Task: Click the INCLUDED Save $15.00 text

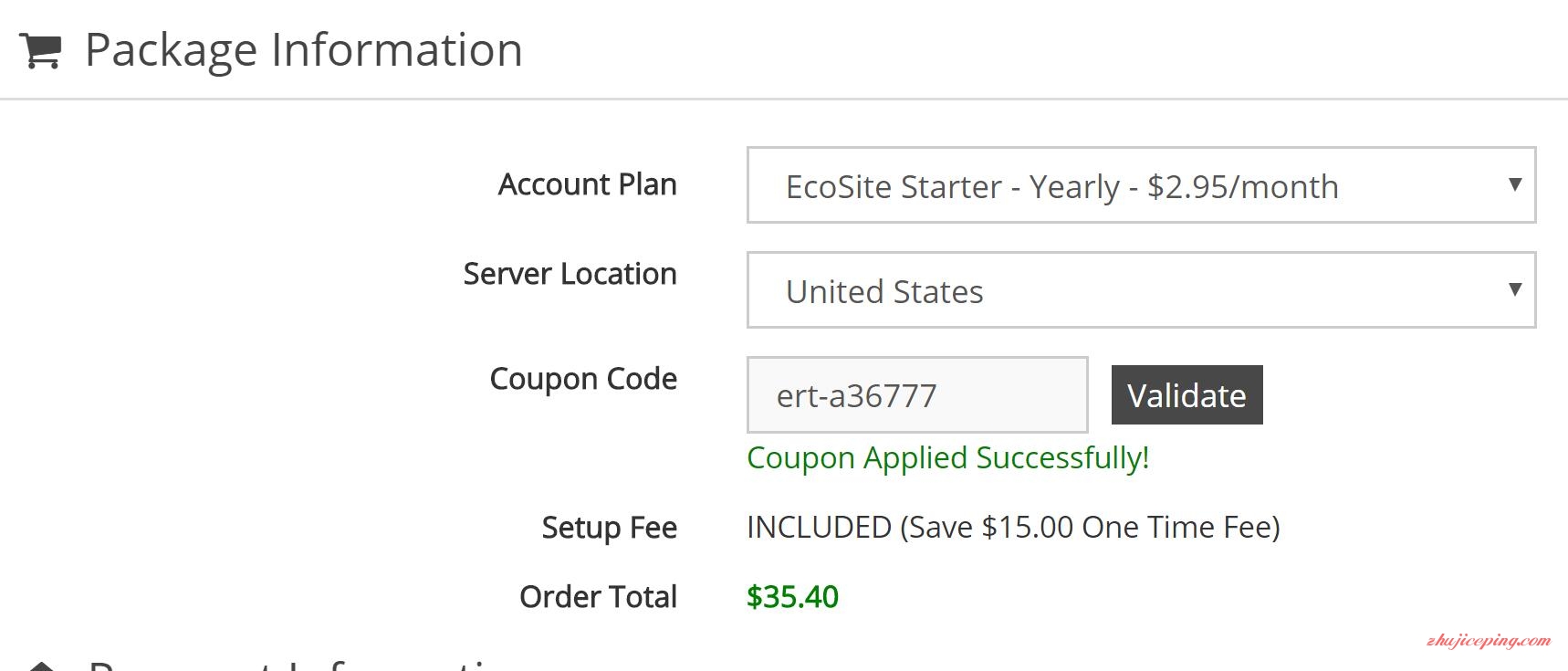Action: point(1013,528)
